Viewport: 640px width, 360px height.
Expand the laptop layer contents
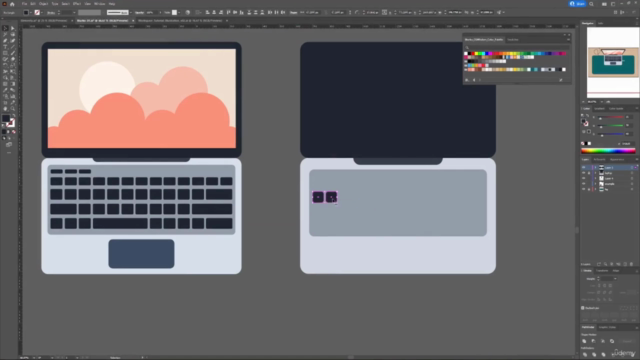point(596,173)
